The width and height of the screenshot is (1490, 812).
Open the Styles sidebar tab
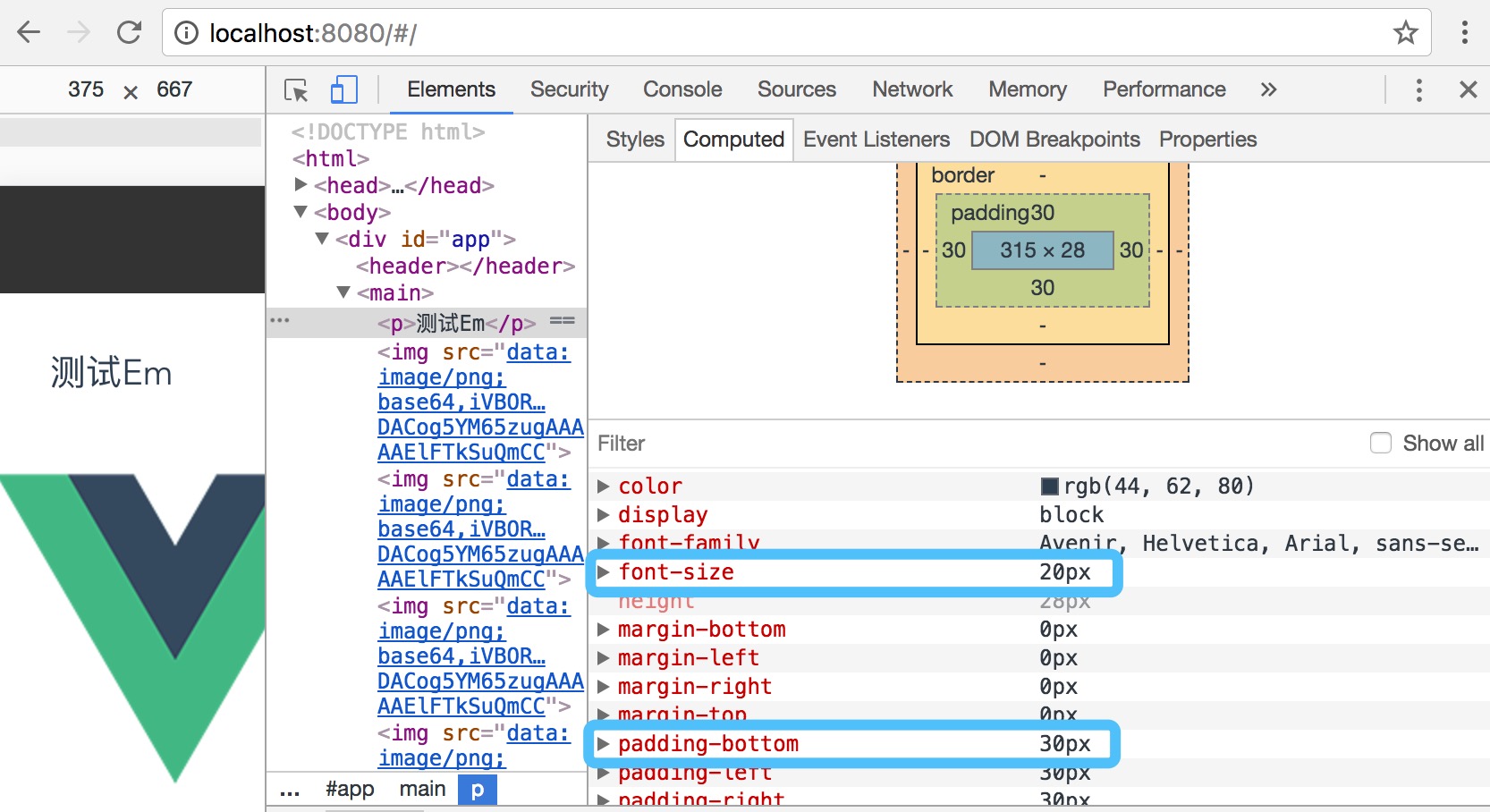pyautogui.click(x=635, y=140)
